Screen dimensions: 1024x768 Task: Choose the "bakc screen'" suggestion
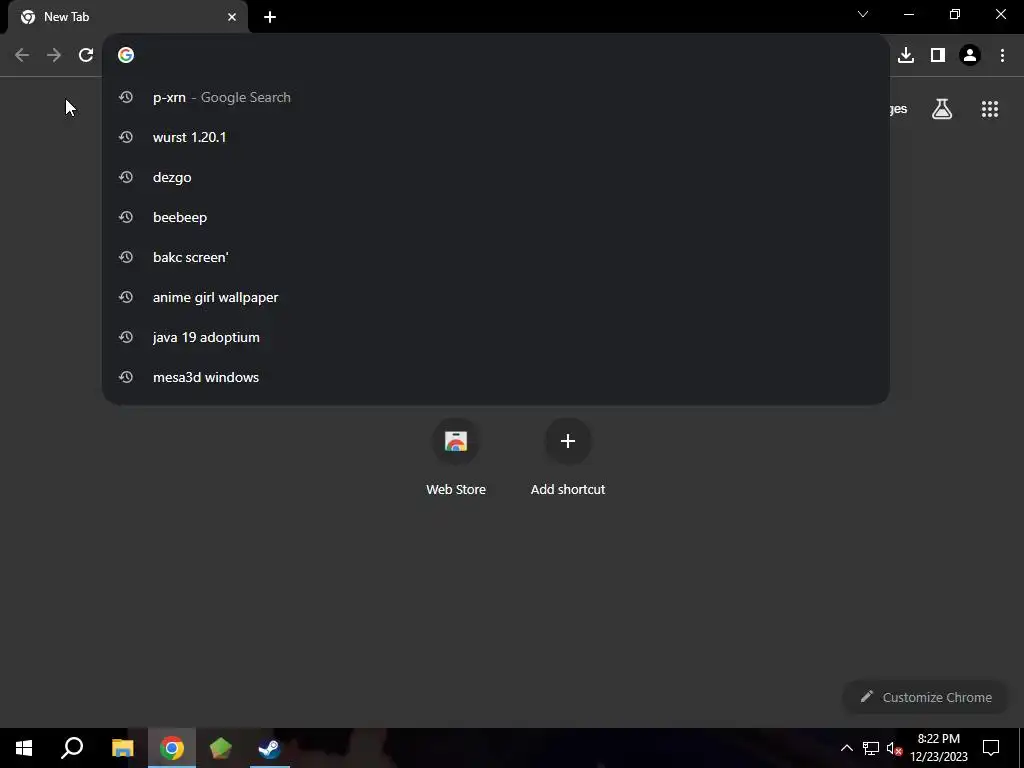496,257
